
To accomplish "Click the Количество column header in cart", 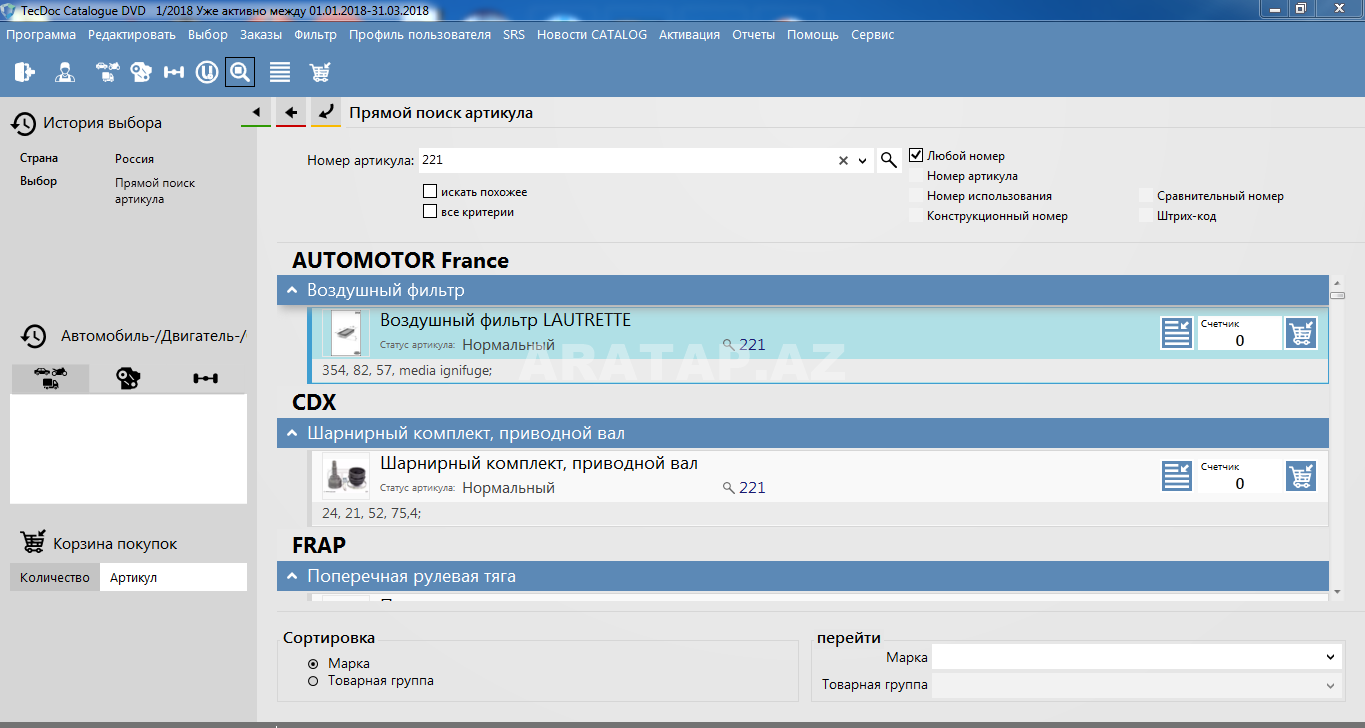I will 55,577.
